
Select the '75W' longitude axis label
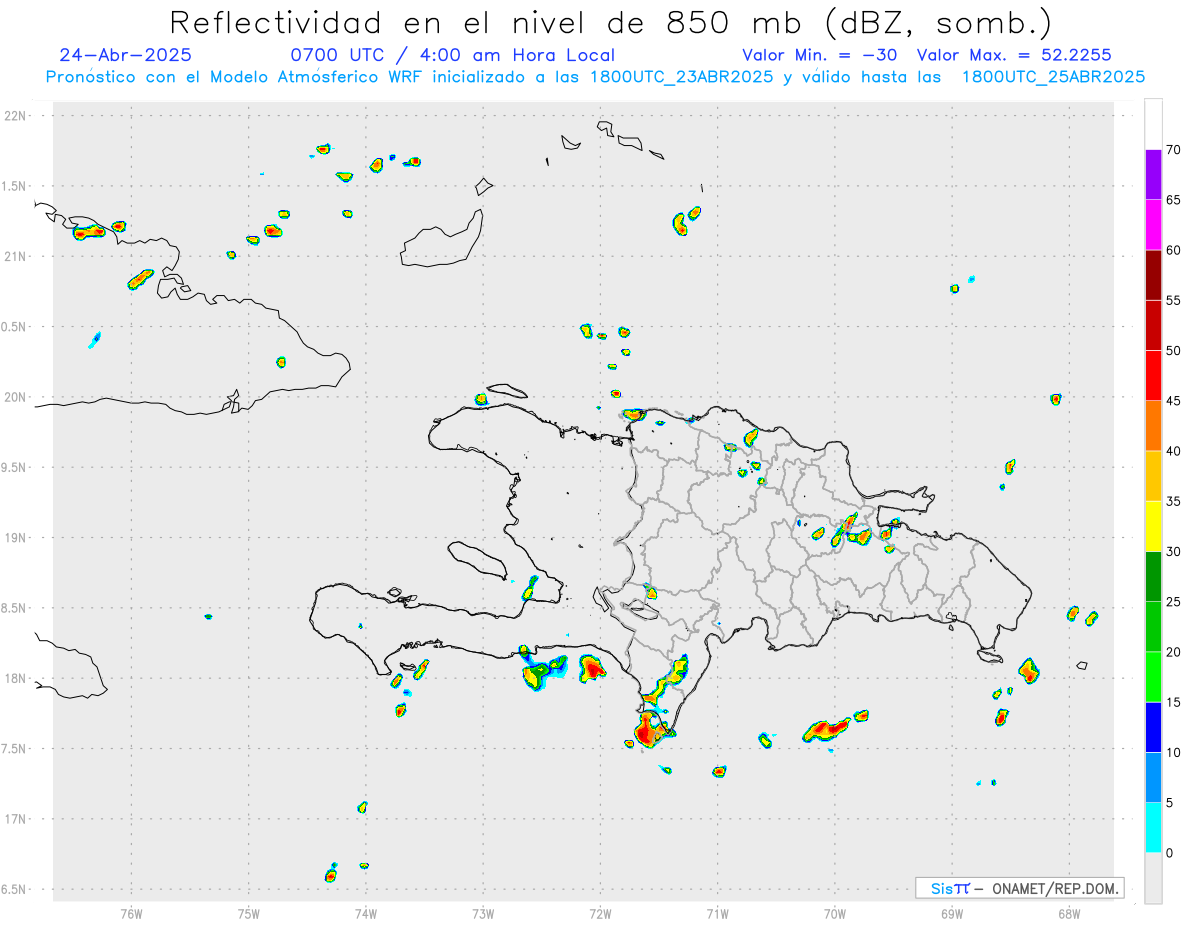(x=248, y=913)
